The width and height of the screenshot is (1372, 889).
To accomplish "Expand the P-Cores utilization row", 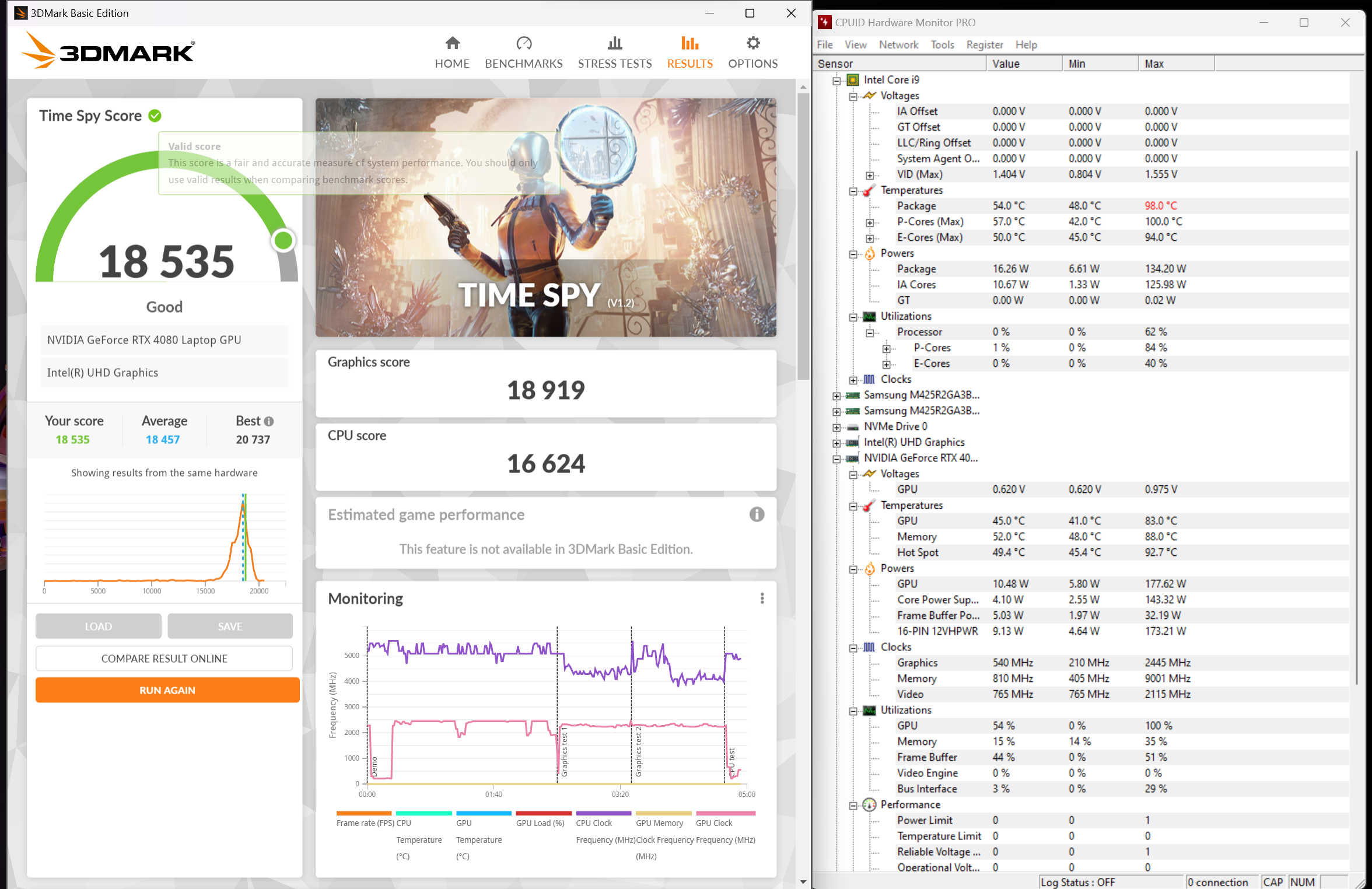I will [886, 348].
